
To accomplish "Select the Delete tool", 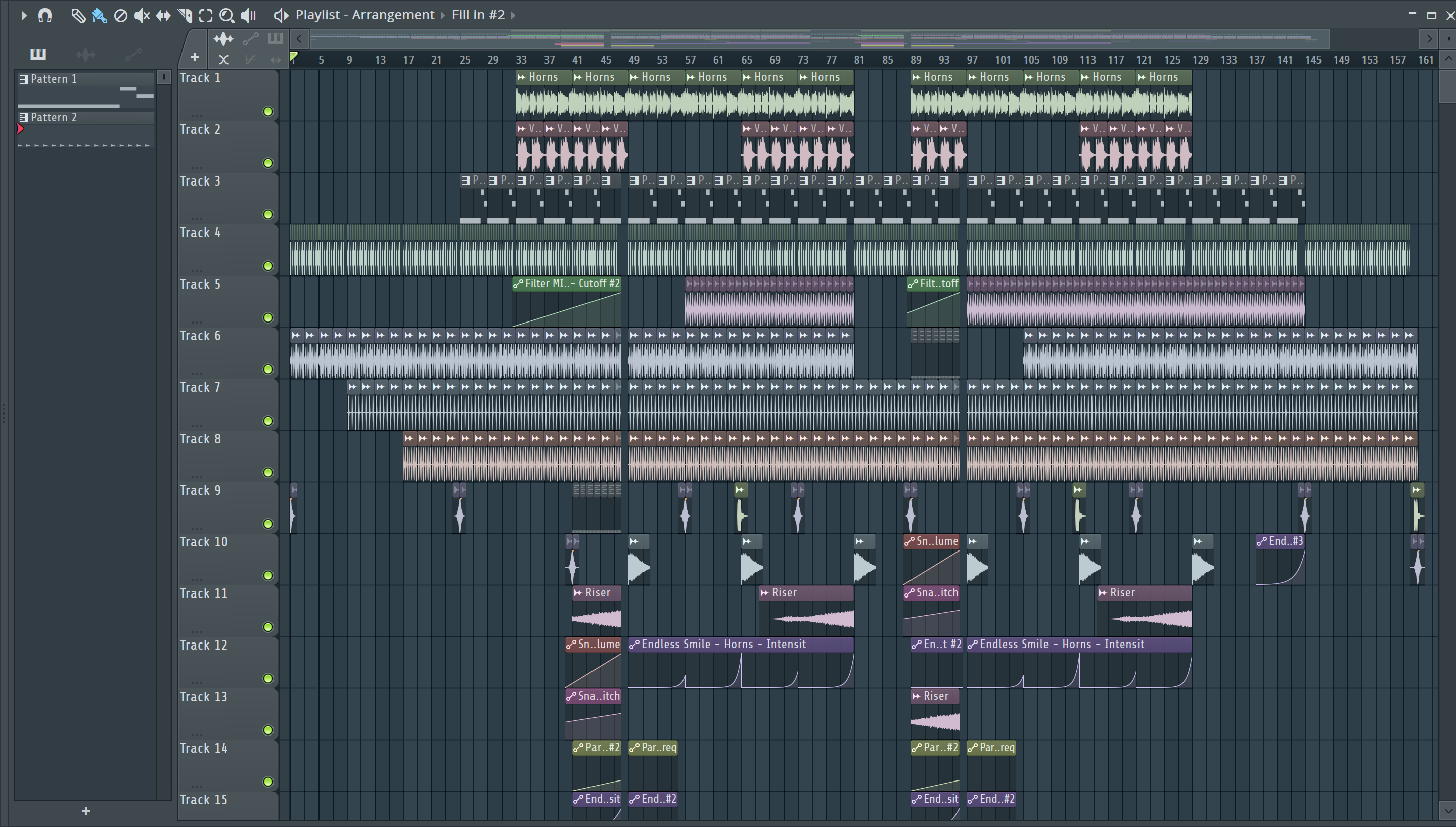I will (120, 15).
